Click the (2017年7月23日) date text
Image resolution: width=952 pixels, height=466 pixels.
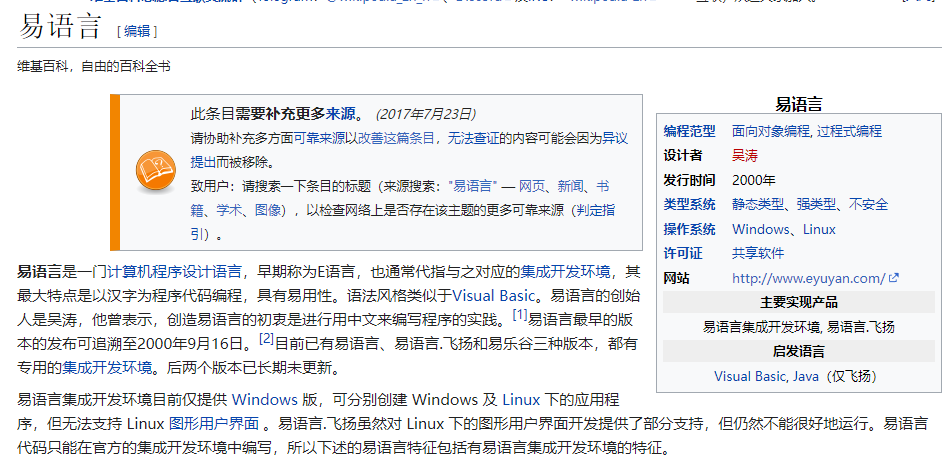pos(426,114)
